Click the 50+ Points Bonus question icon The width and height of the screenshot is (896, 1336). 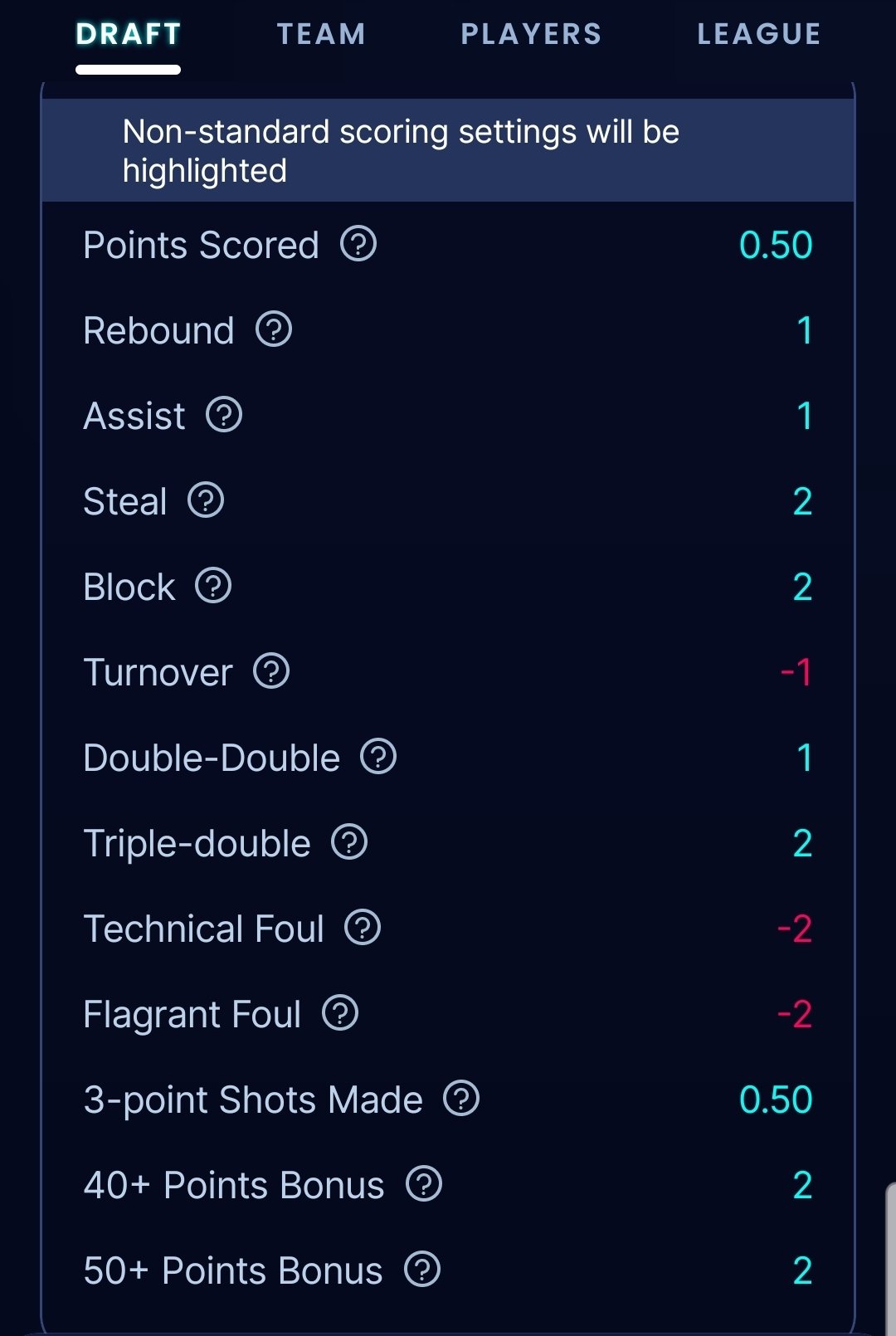pyautogui.click(x=422, y=1270)
